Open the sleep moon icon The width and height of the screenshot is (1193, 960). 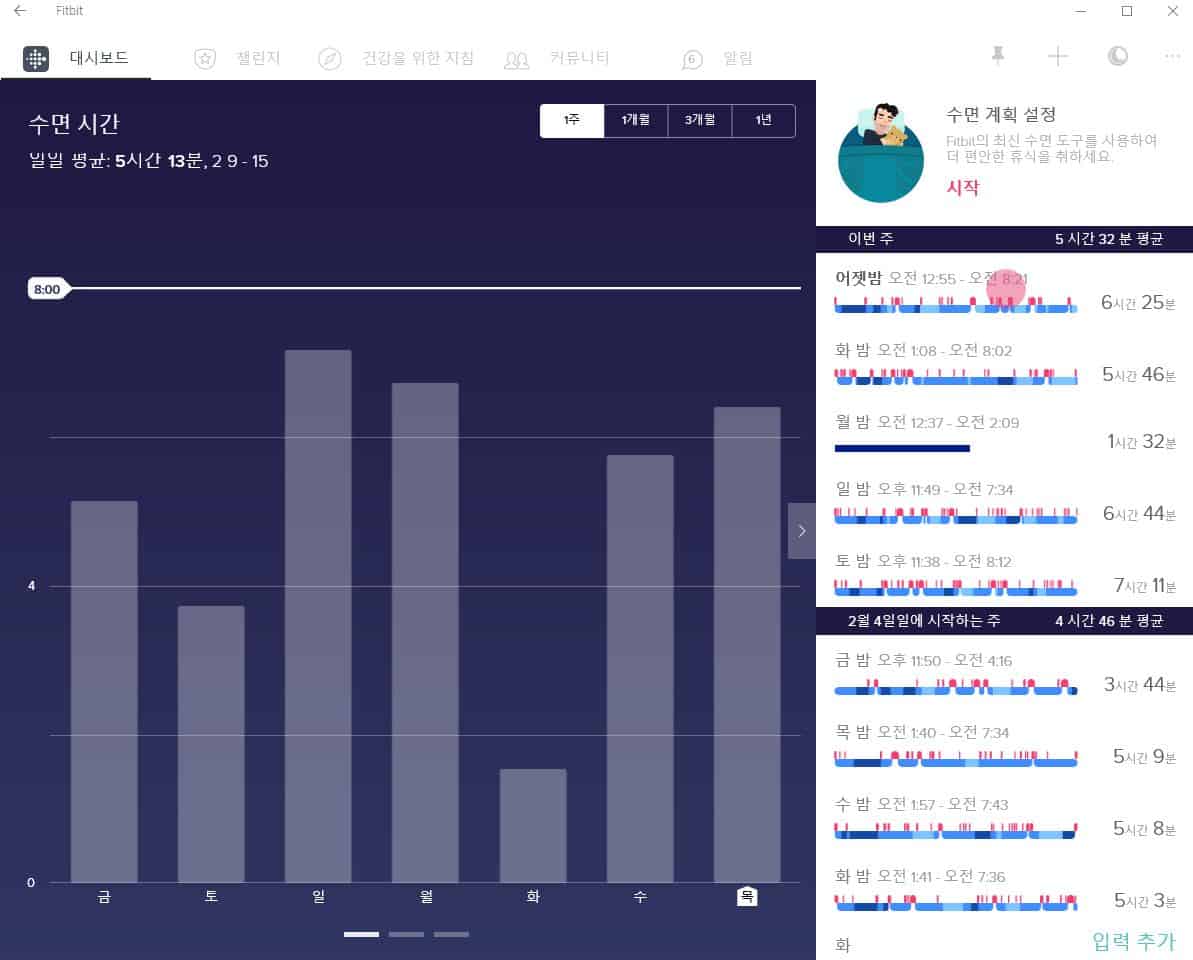1117,56
